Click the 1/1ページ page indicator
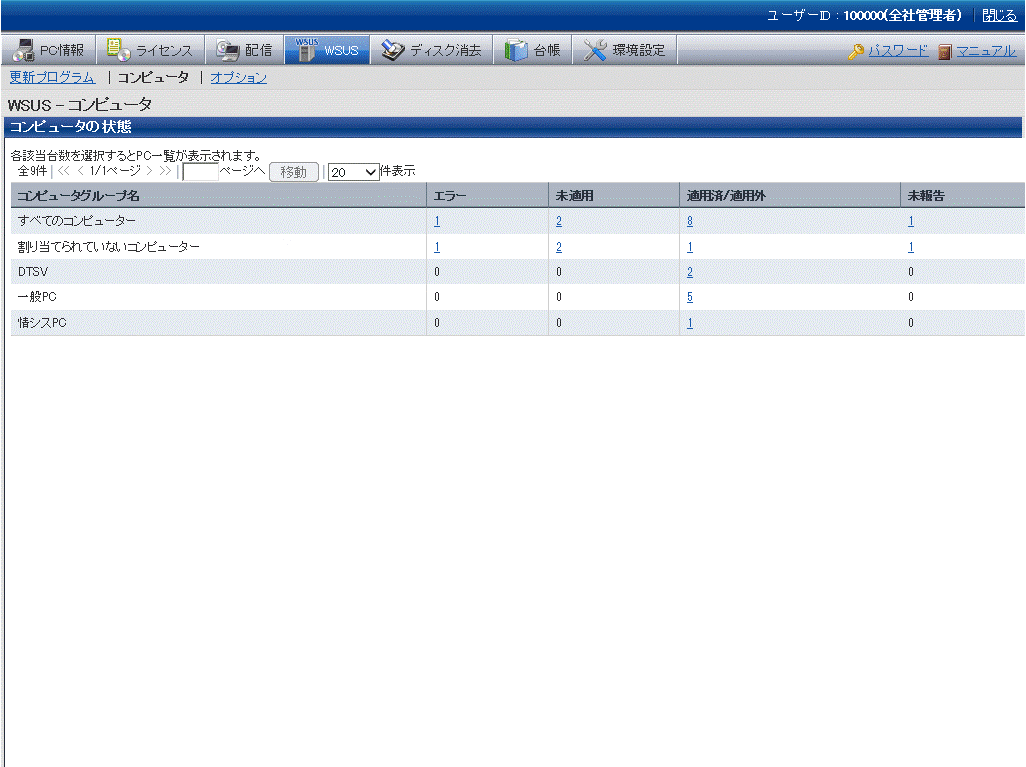 click(x=115, y=171)
